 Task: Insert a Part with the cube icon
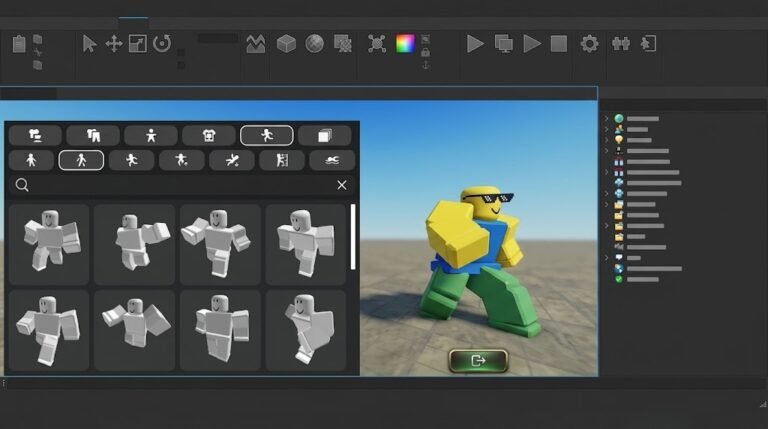tap(286, 44)
